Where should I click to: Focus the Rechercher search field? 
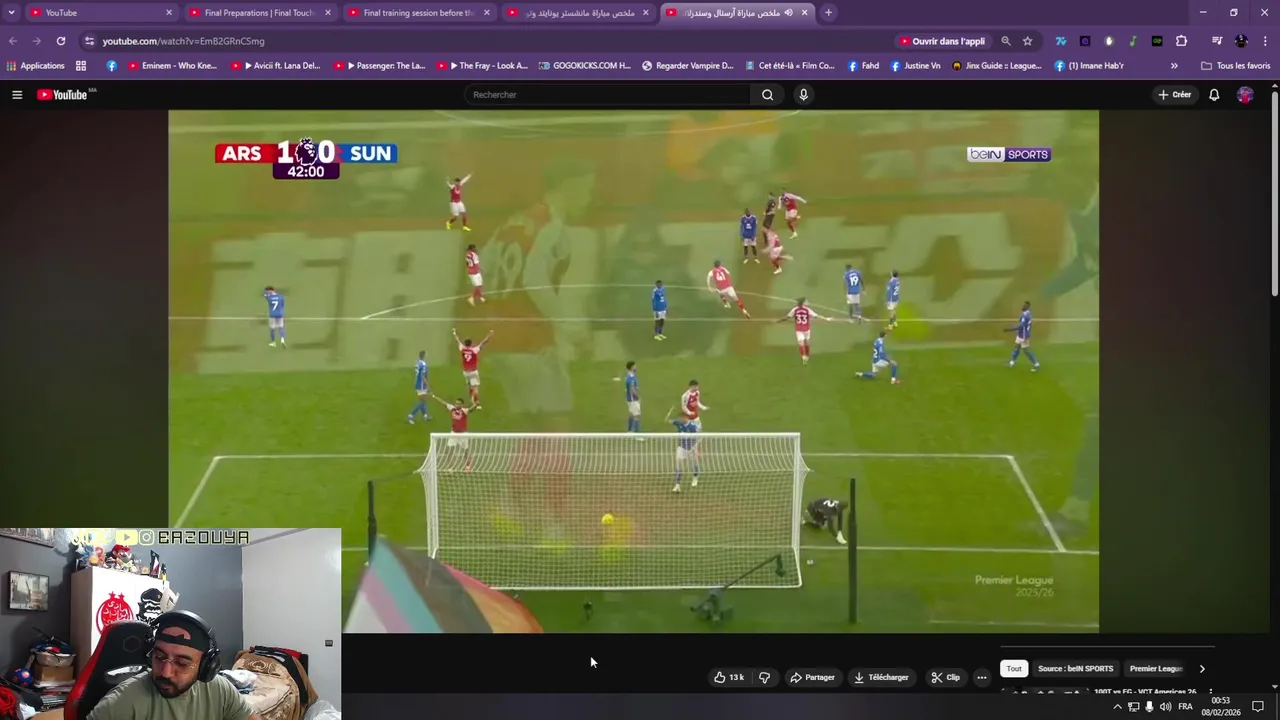coord(607,95)
